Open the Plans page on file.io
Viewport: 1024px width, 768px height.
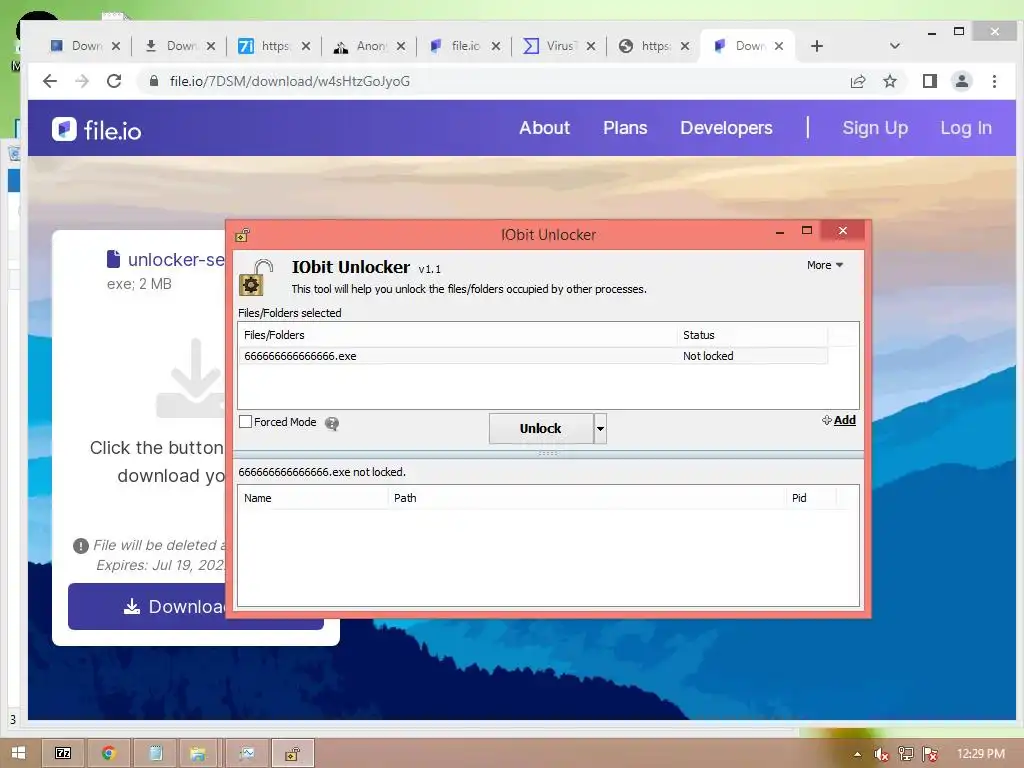(x=625, y=128)
